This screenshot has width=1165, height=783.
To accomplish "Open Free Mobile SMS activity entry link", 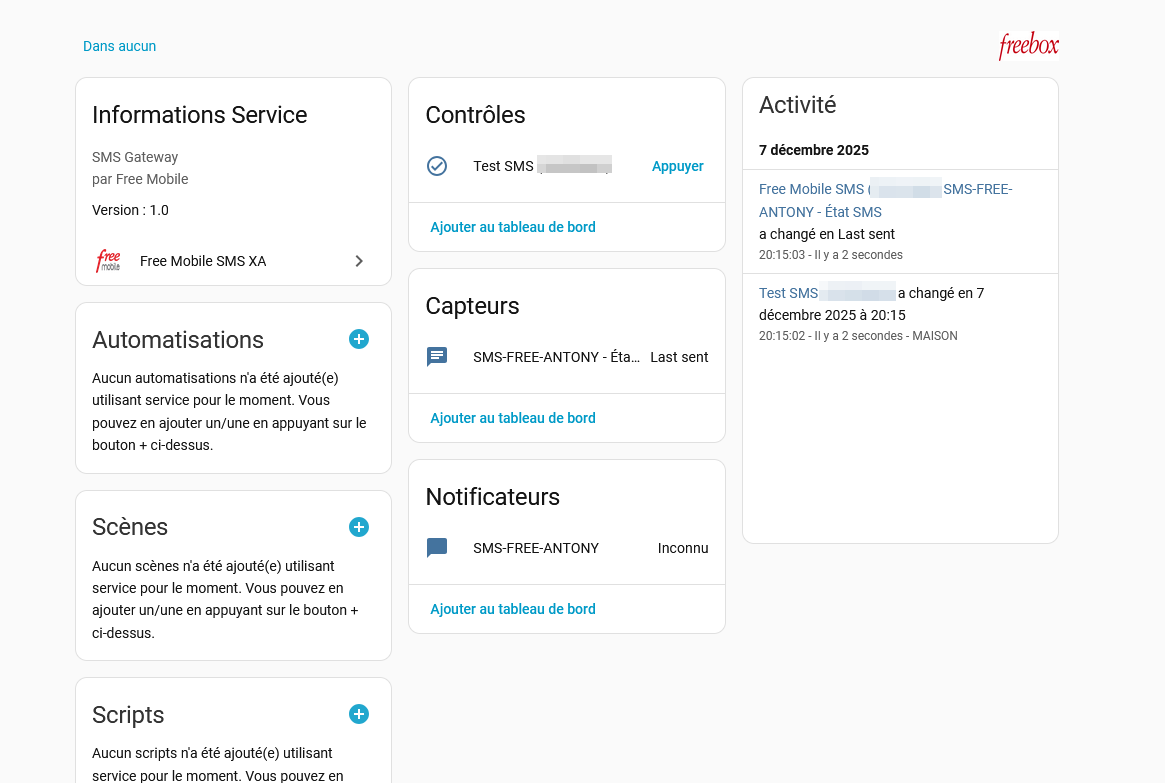I will coord(811,189).
